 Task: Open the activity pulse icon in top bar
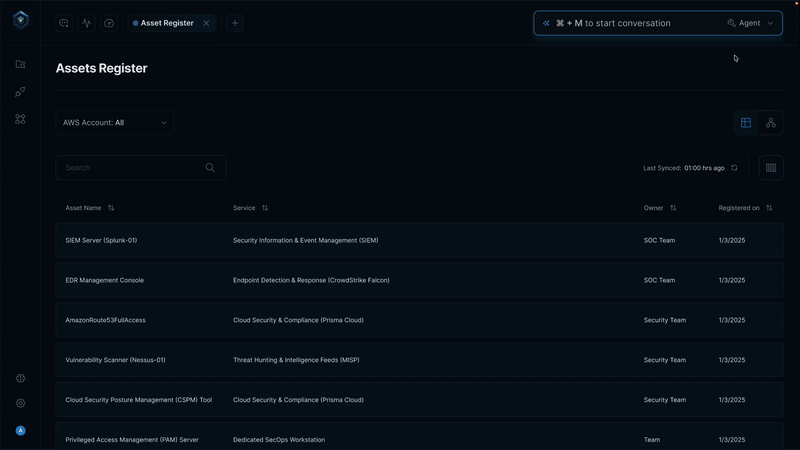pyautogui.click(x=87, y=23)
